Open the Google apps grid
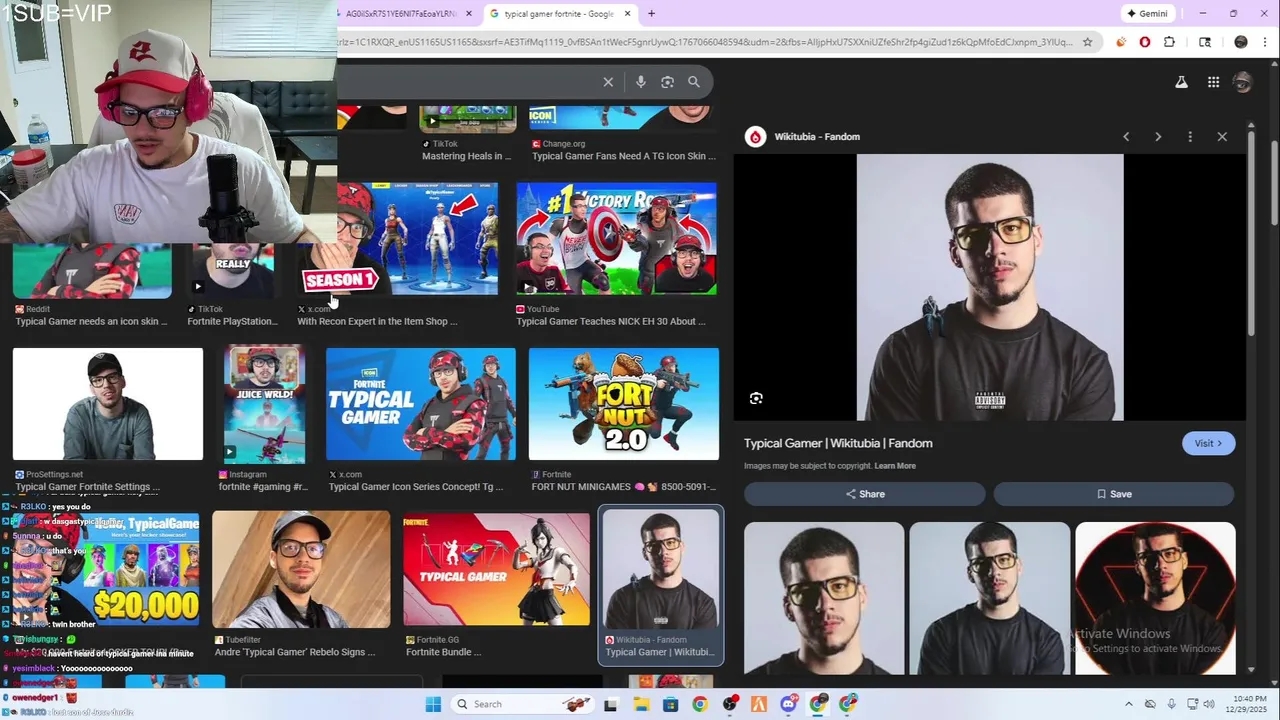The height and width of the screenshot is (720, 1280). click(x=1213, y=82)
